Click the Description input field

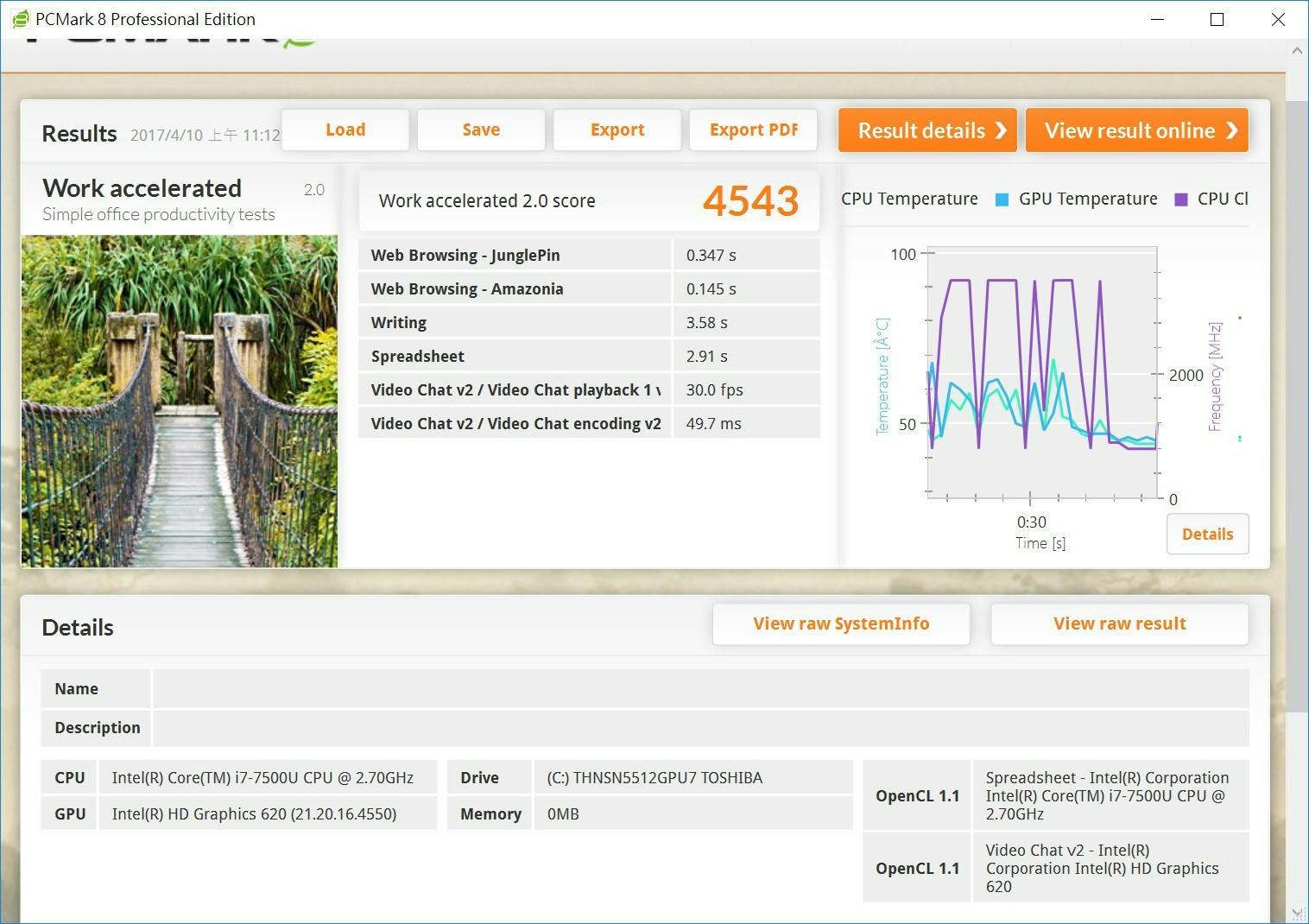pos(699,727)
